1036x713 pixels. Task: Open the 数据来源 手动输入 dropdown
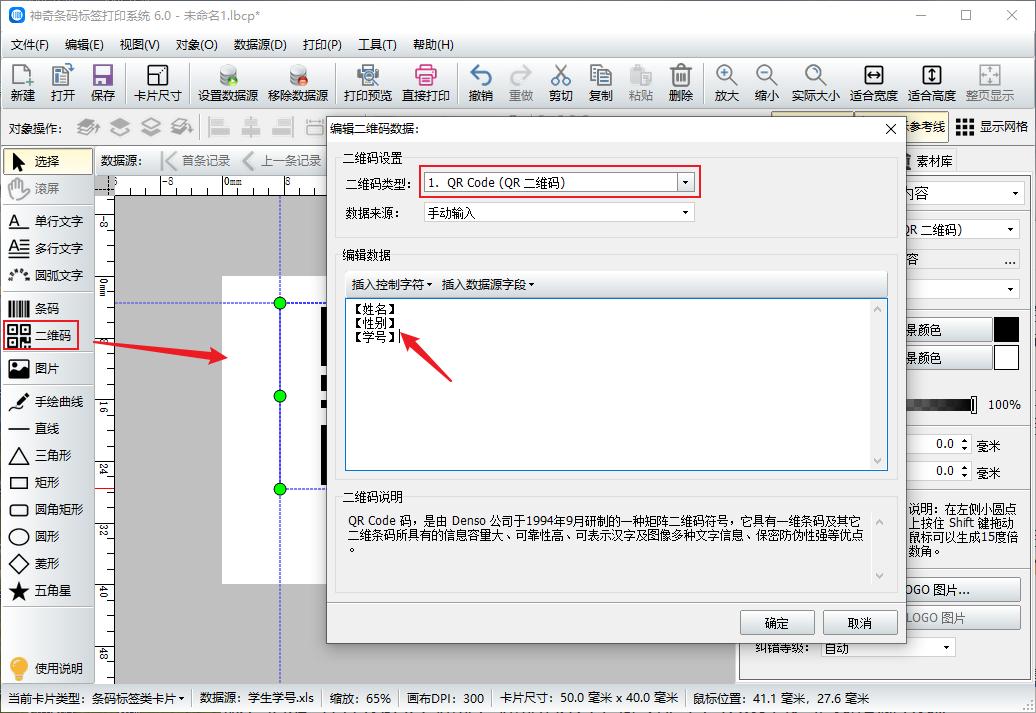(x=686, y=211)
